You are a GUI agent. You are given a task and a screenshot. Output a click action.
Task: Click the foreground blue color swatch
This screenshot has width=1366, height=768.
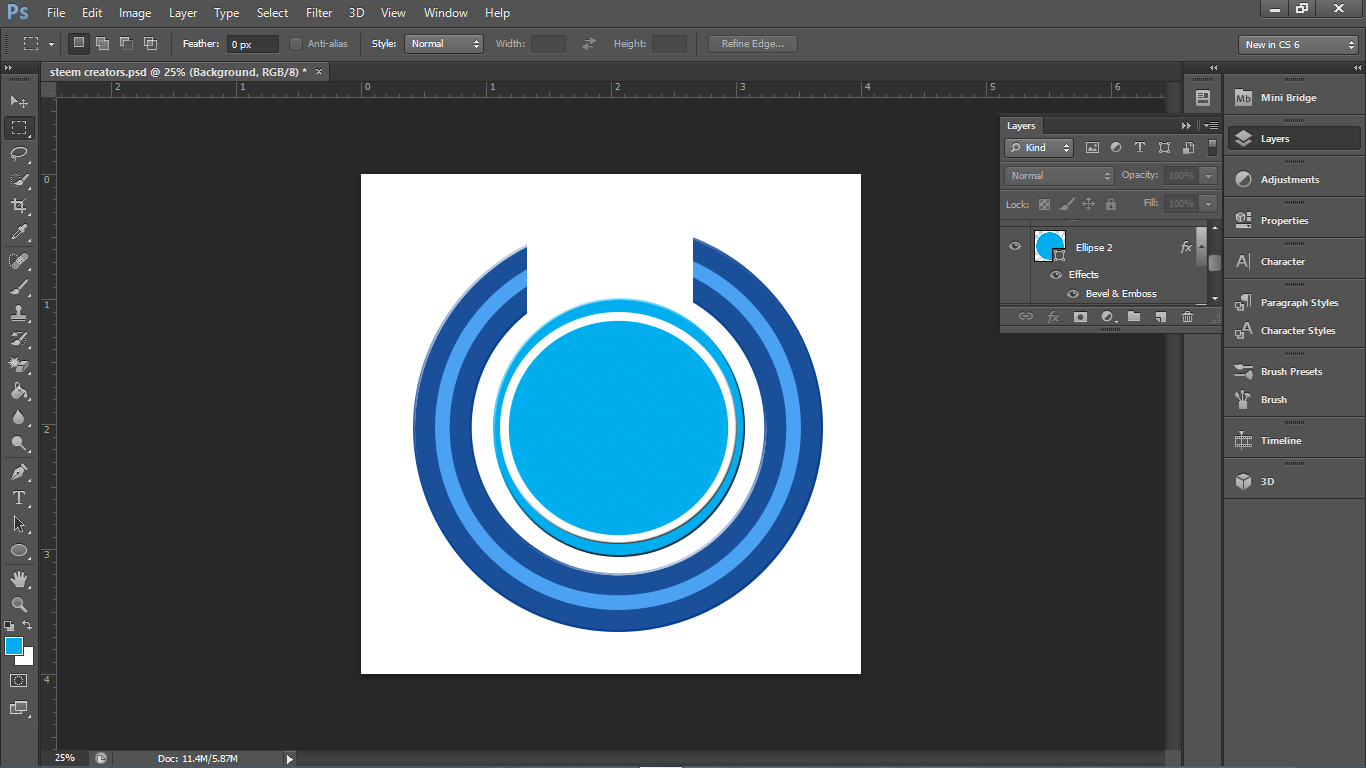[13, 646]
